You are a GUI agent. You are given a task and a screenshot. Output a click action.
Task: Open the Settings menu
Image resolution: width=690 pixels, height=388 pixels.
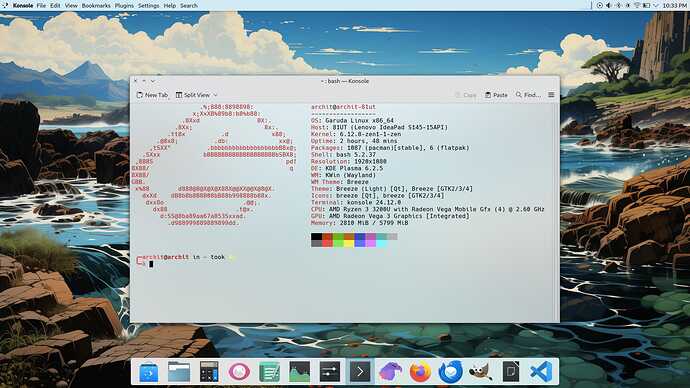tap(148, 6)
